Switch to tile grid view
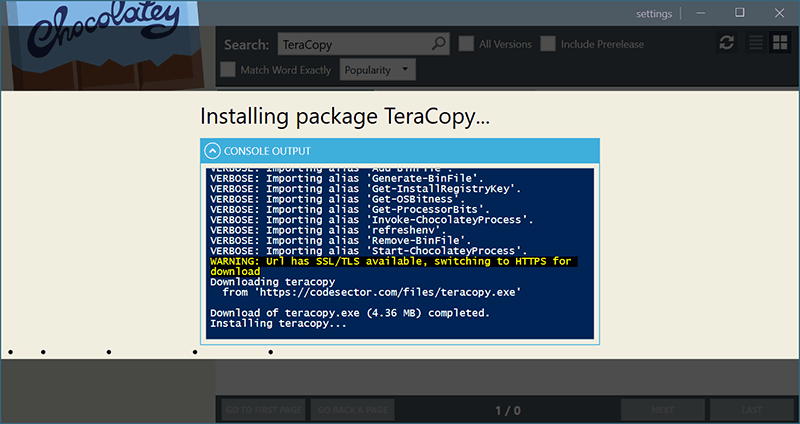The width and height of the screenshot is (800, 424). (780, 43)
